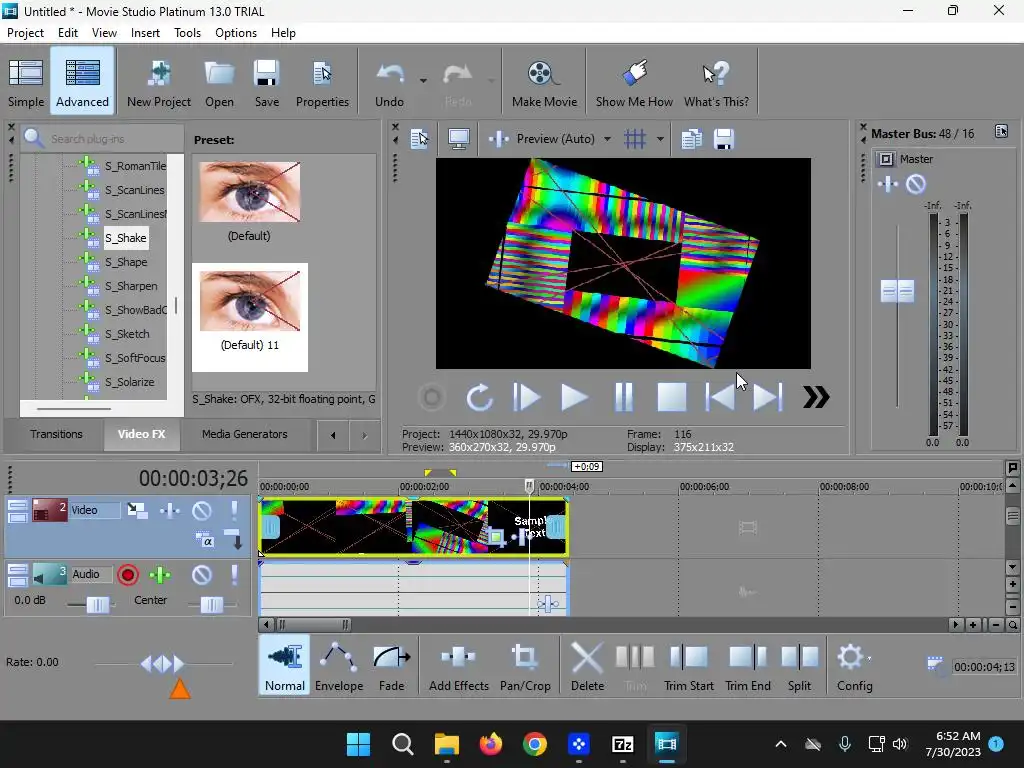Solo the Video track

(x=234, y=510)
